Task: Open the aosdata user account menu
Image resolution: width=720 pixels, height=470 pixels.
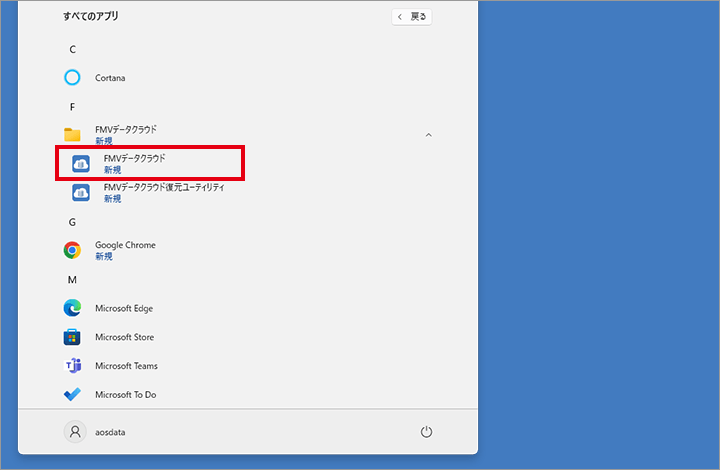Action: tap(101, 431)
